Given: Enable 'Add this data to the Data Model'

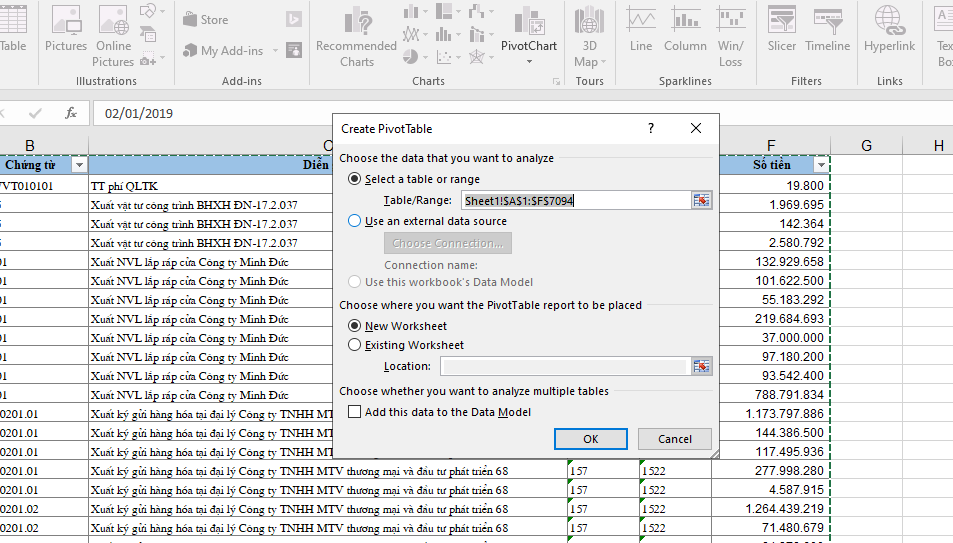Looking at the screenshot, I should pyautogui.click(x=354, y=412).
